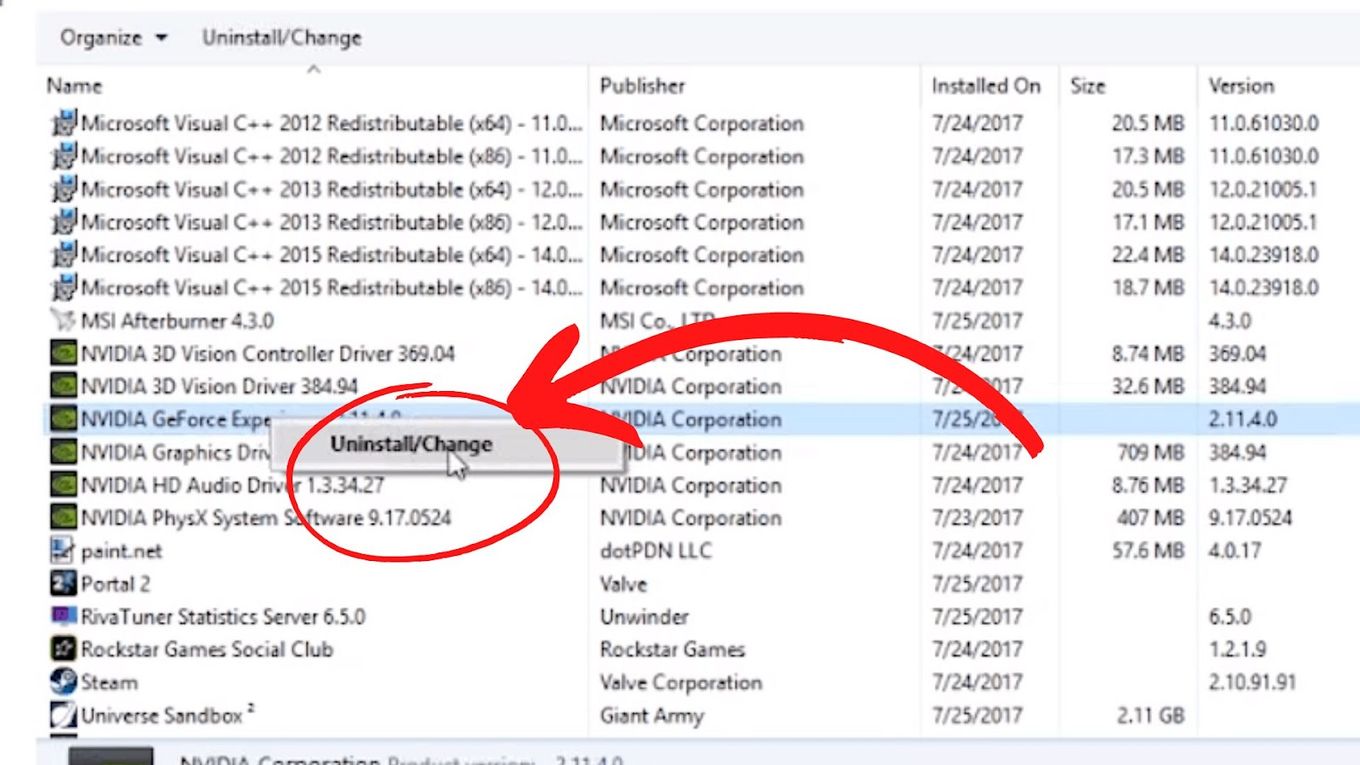Click version 1.2.1.9 for Social Club
The height and width of the screenshot is (765, 1360).
coord(1237,649)
